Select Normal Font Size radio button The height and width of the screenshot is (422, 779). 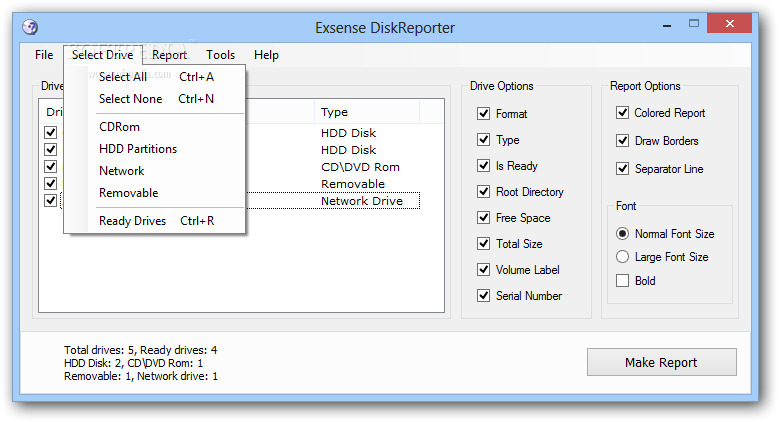click(623, 234)
